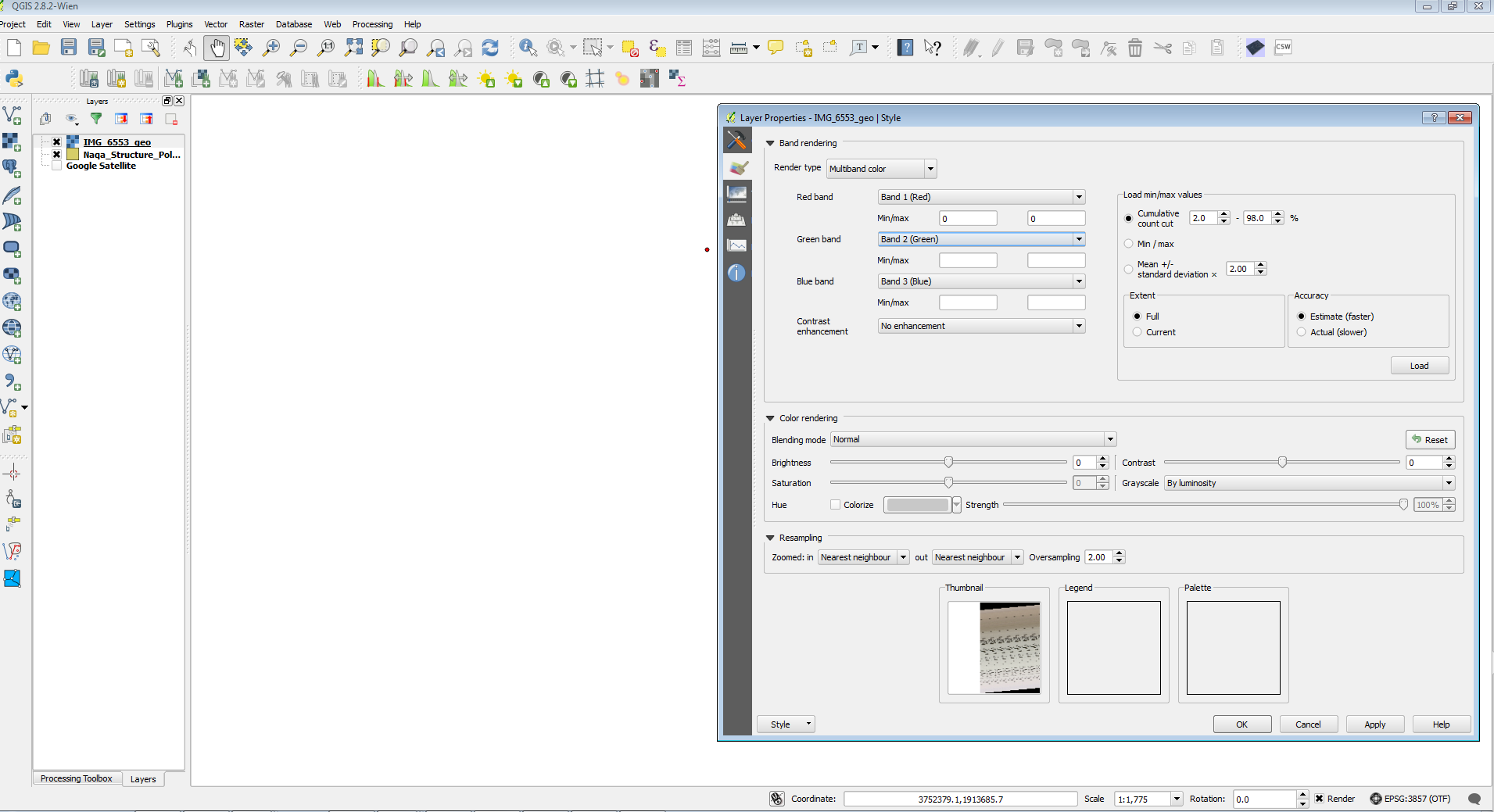This screenshot has height=812, width=1494.
Task: Click the Zoom Full extent icon
Action: click(x=353, y=48)
